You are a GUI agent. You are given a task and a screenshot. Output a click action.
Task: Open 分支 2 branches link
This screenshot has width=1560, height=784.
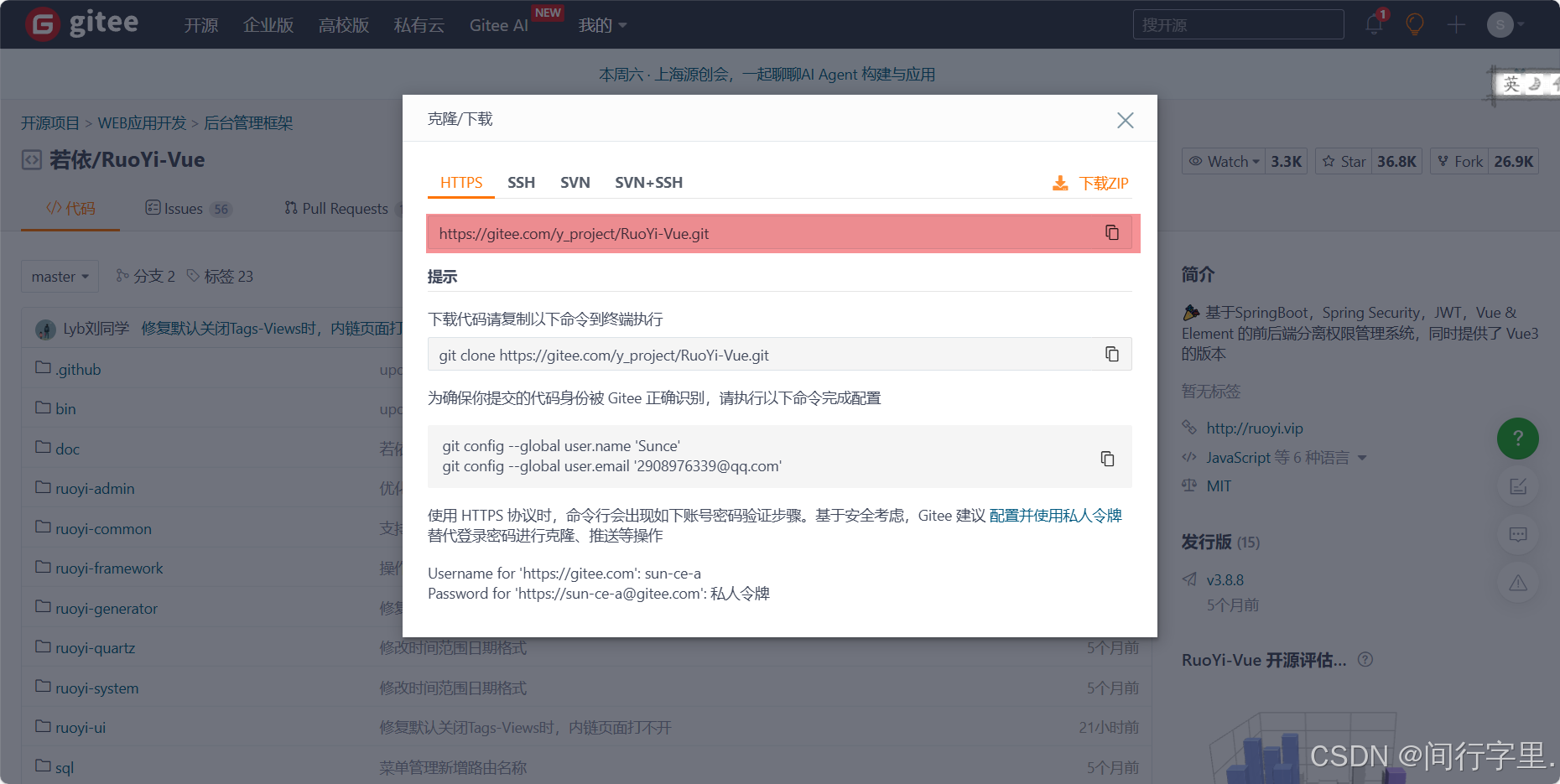click(146, 276)
